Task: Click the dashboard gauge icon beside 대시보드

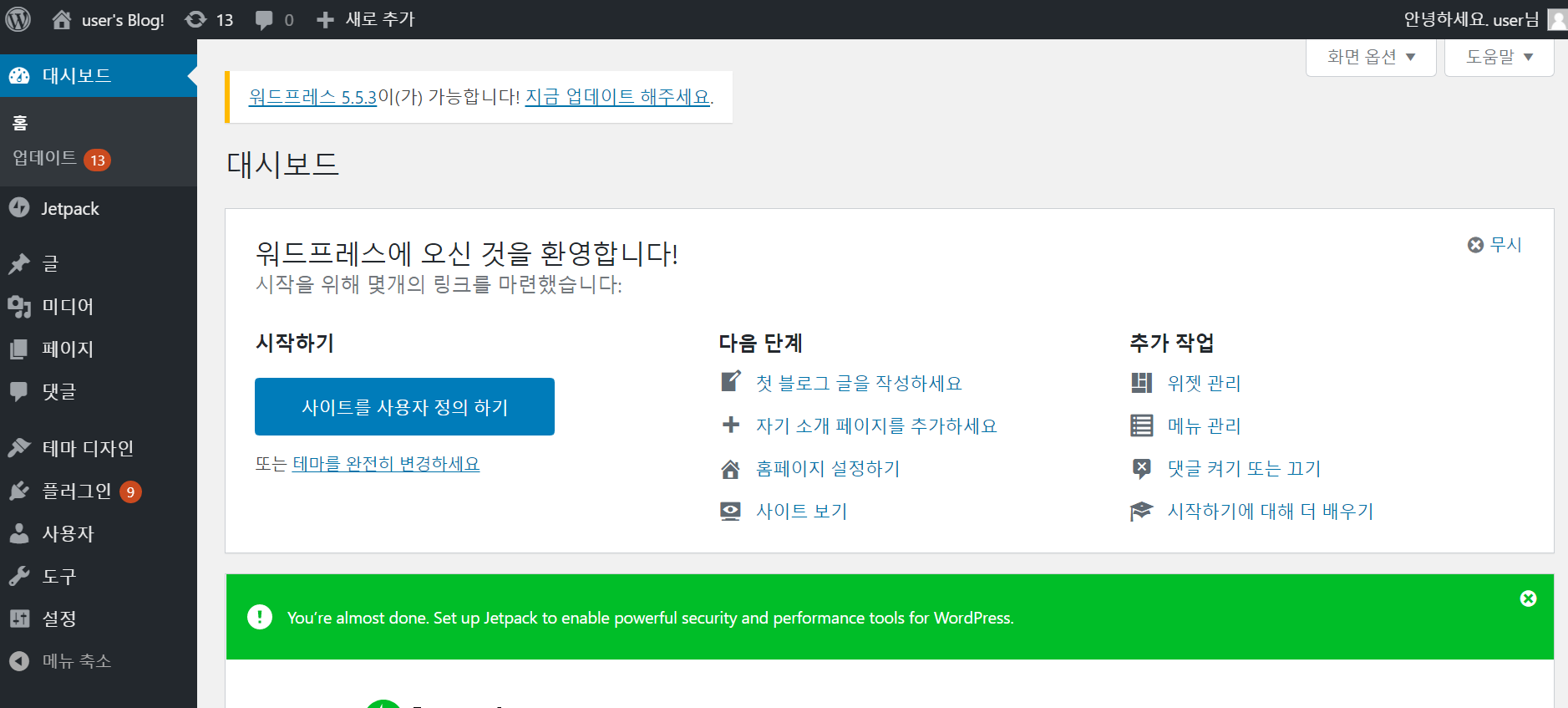Action: (x=19, y=75)
